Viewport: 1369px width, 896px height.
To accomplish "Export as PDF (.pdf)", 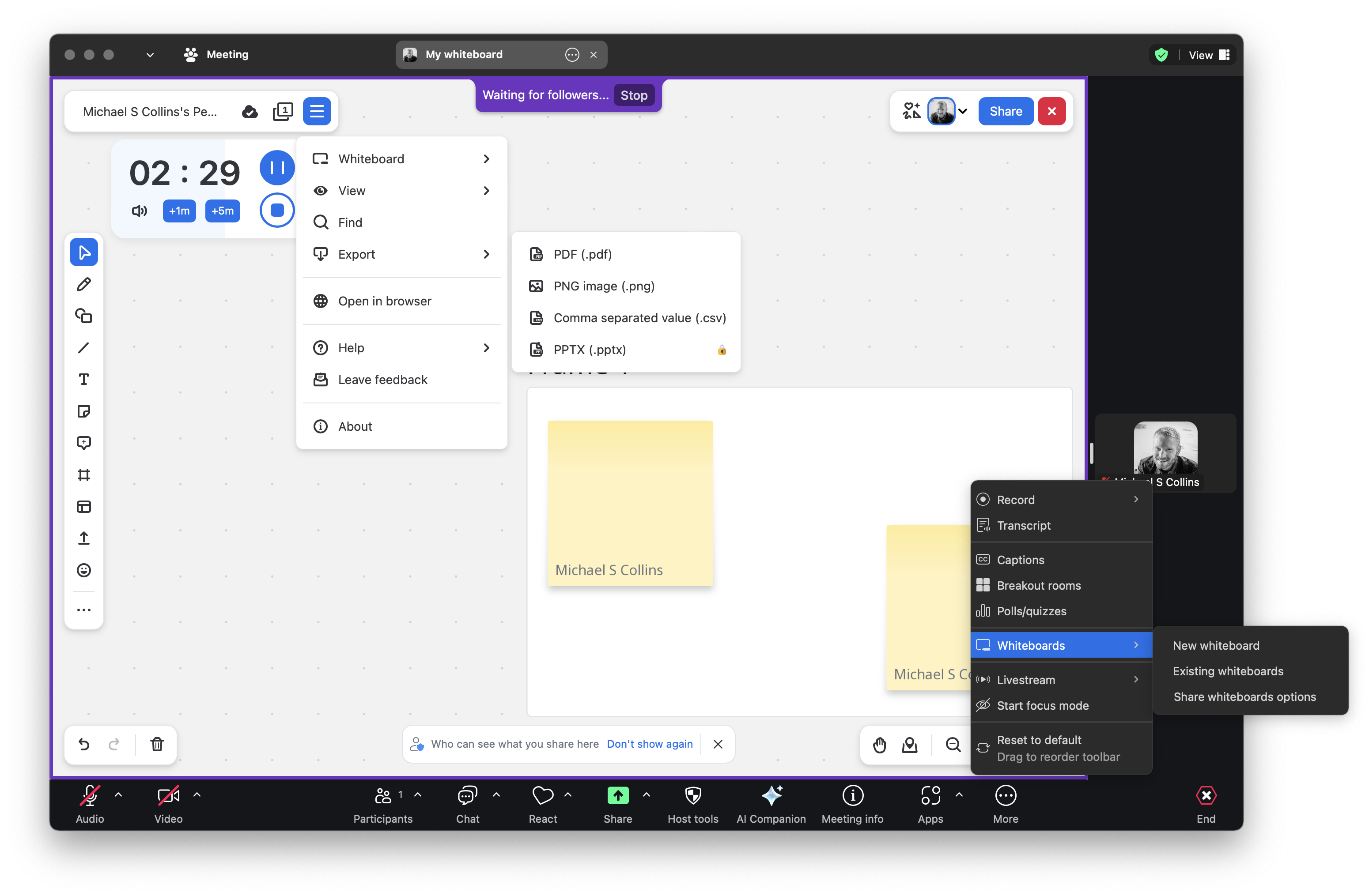I will click(626, 254).
